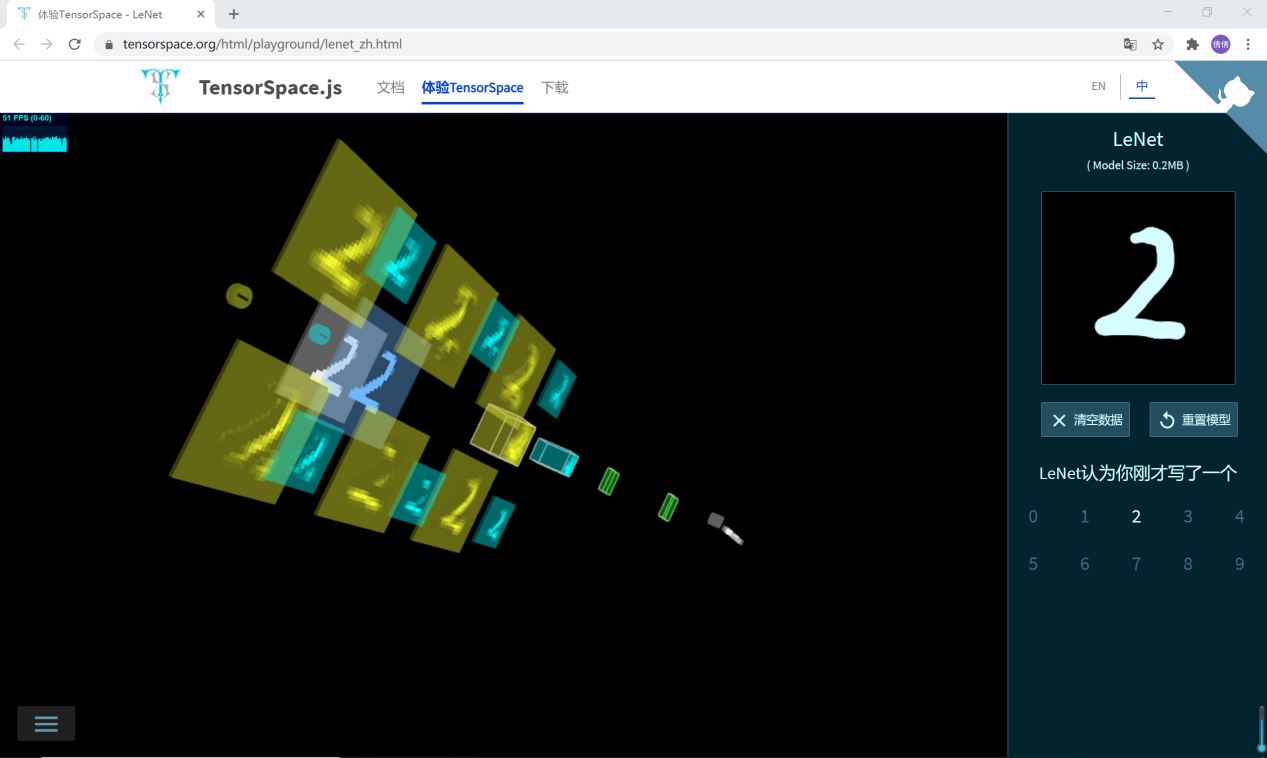Image resolution: width=1267 pixels, height=758 pixels.
Task: Select the small cyan round layer button
Action: (x=320, y=334)
